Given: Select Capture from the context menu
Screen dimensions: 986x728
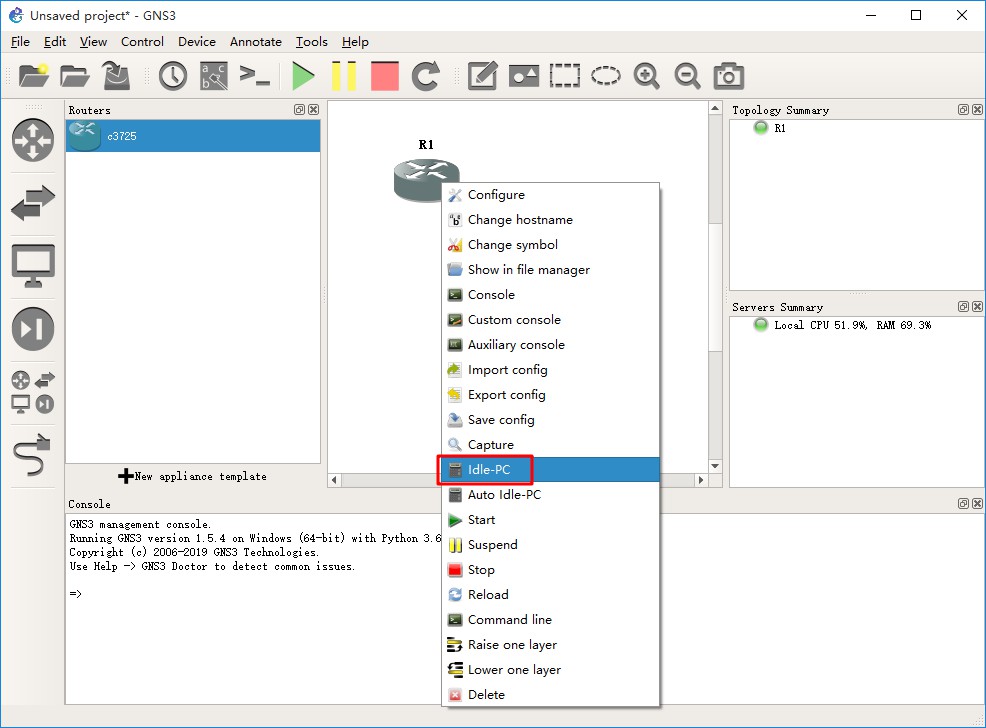Looking at the screenshot, I should click(x=551, y=444).
